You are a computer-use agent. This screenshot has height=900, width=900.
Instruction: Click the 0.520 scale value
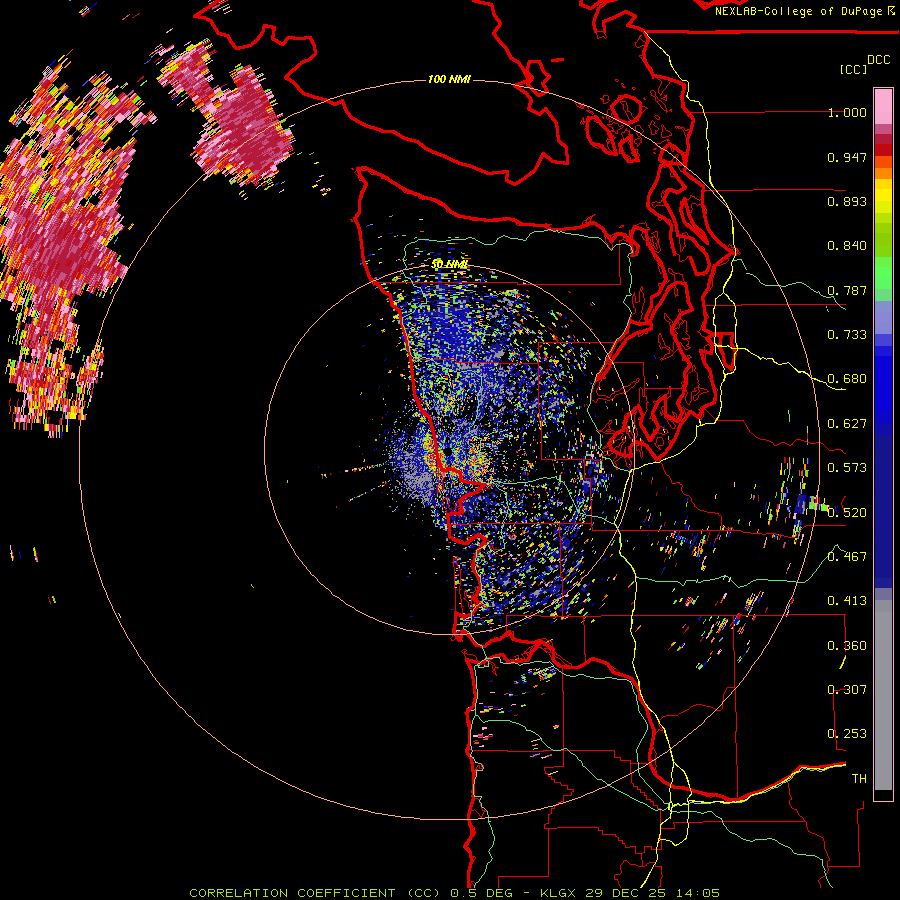tap(847, 512)
